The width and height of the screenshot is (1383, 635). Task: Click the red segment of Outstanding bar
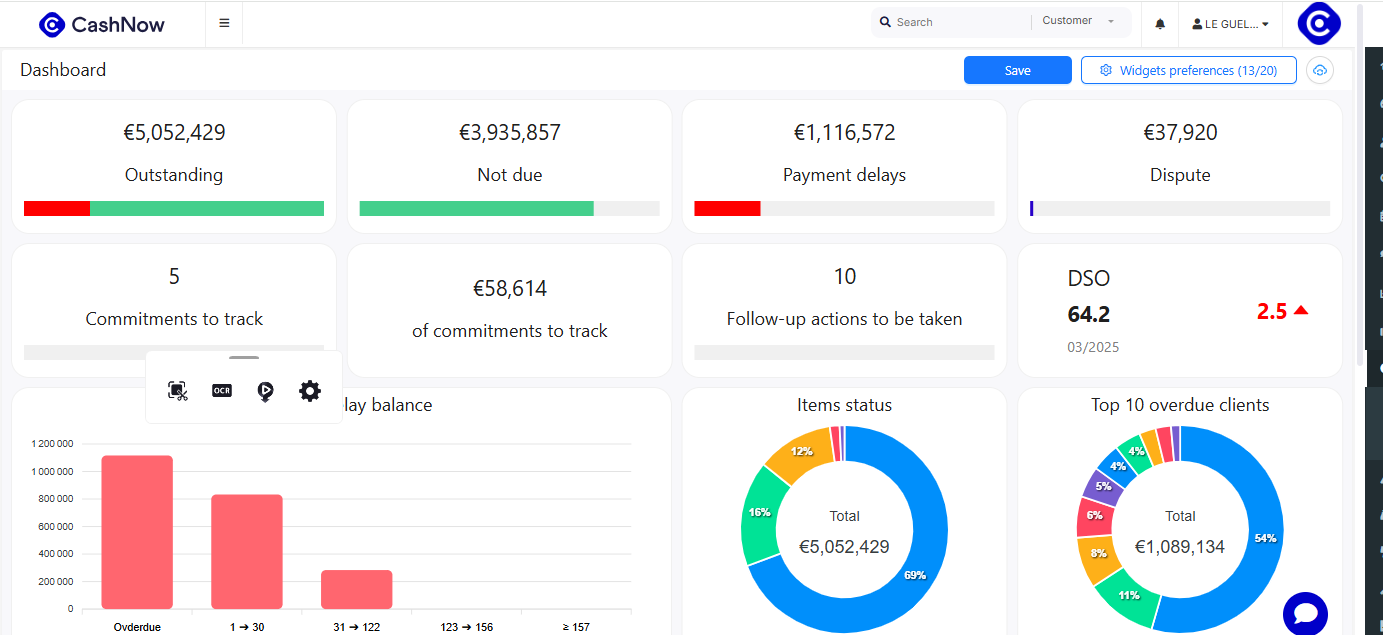tap(57, 208)
